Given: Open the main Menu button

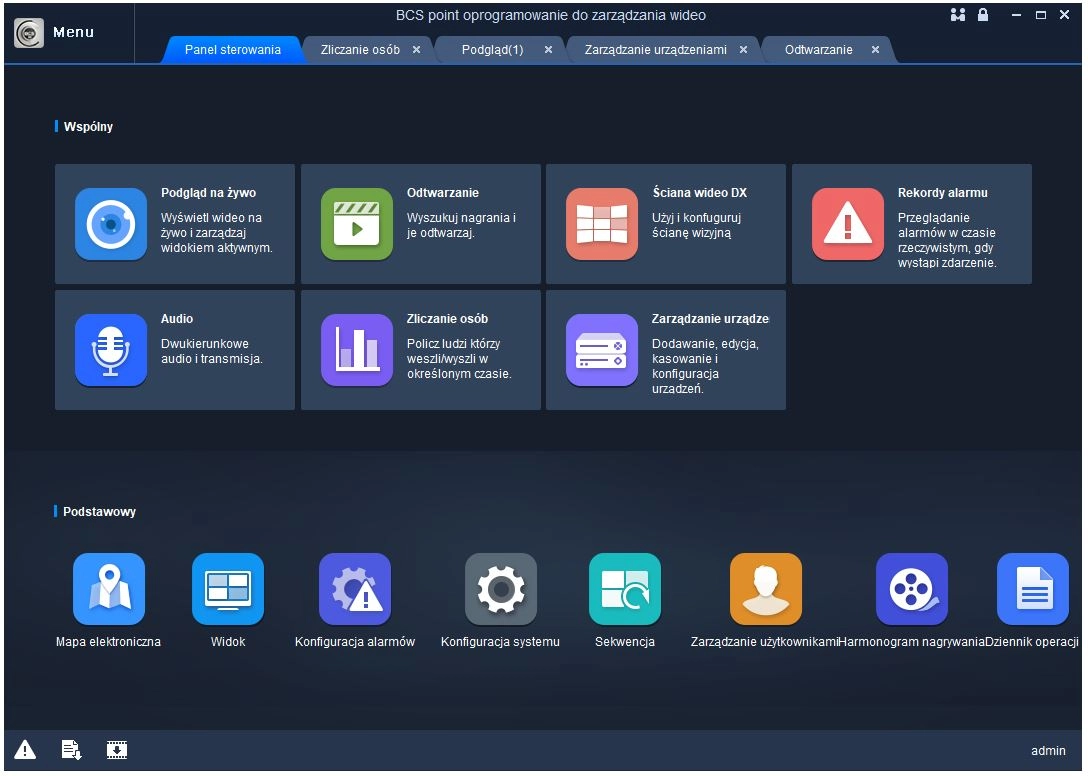Looking at the screenshot, I should click(56, 32).
